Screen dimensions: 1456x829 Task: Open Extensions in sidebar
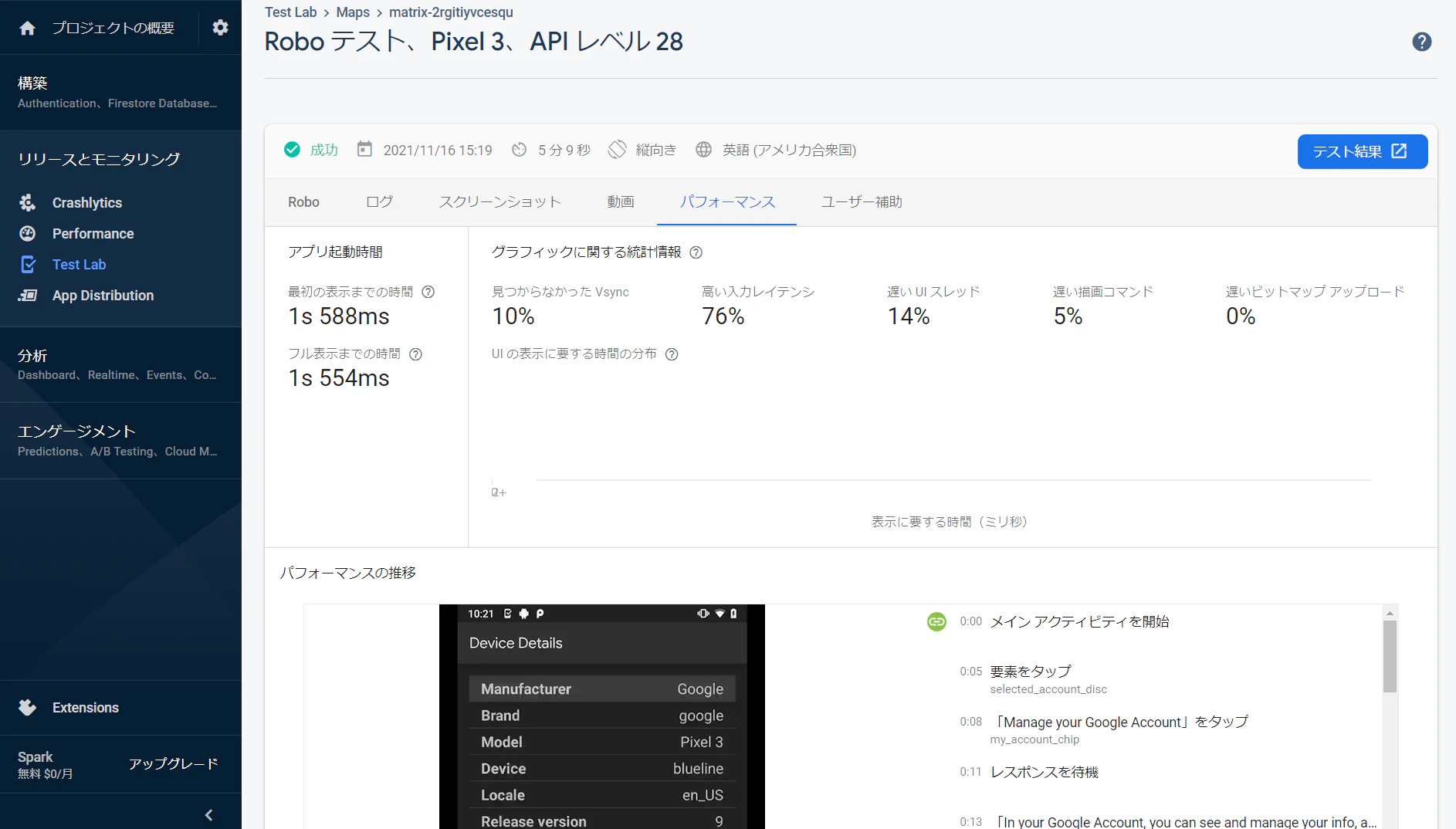[x=86, y=707]
